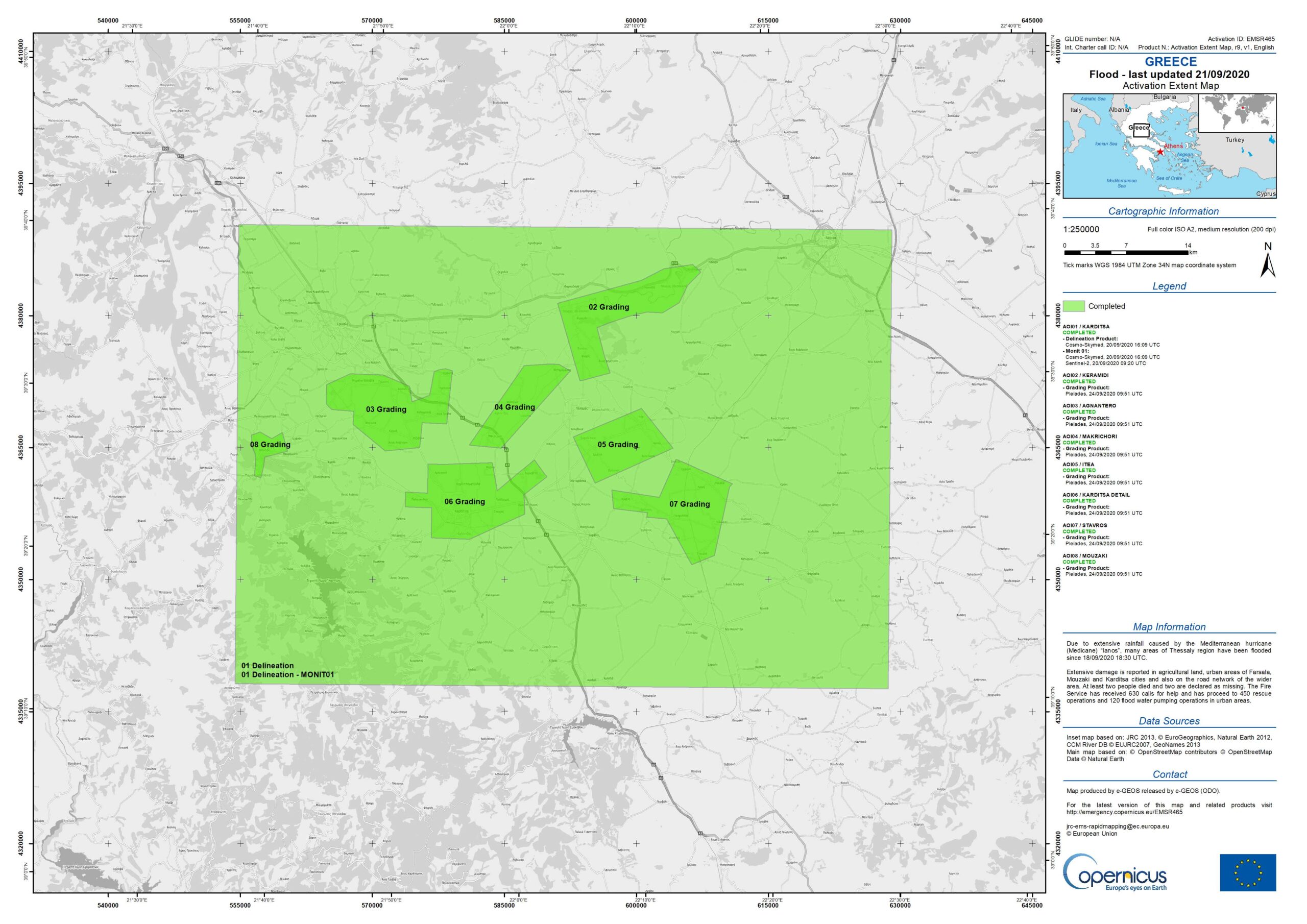Select the 06 Grading area label

pos(465,502)
